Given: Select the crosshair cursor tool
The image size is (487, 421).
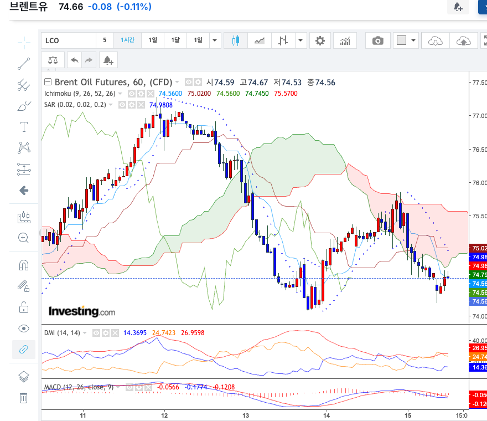Looking at the screenshot, I should pyautogui.click(x=24, y=43).
